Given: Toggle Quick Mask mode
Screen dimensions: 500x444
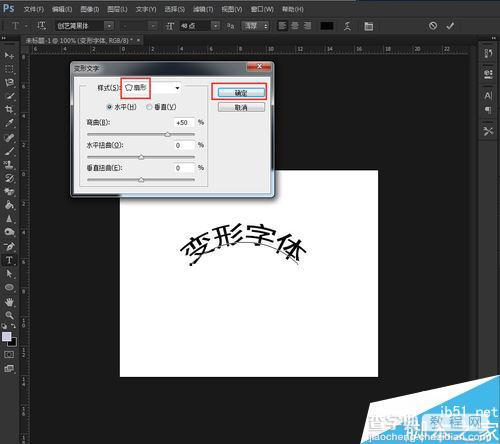Looking at the screenshot, I should [9, 354].
